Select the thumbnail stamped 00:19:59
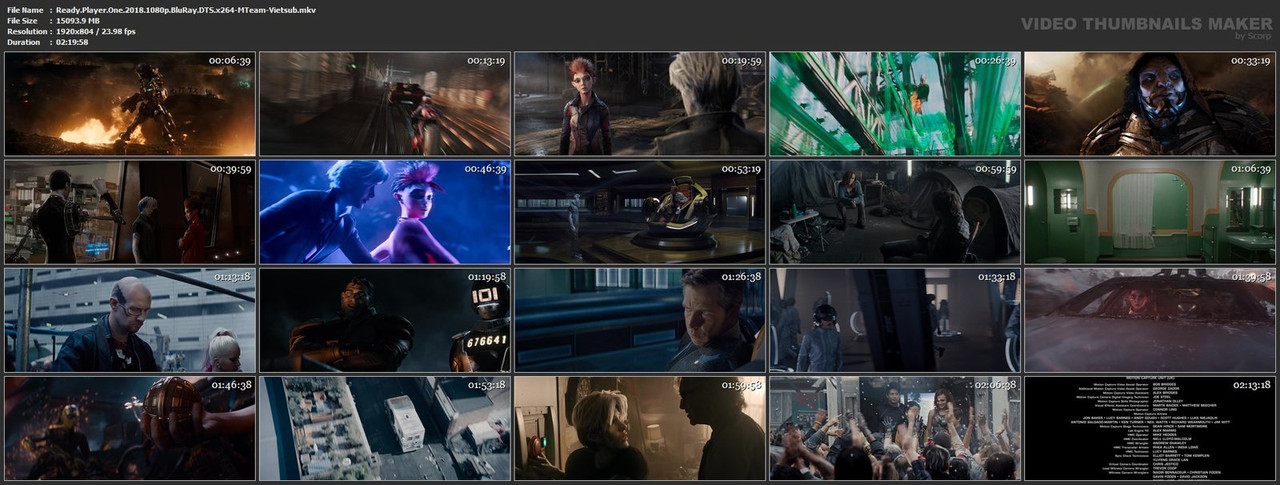This screenshot has width=1280, height=485. [x=640, y=104]
